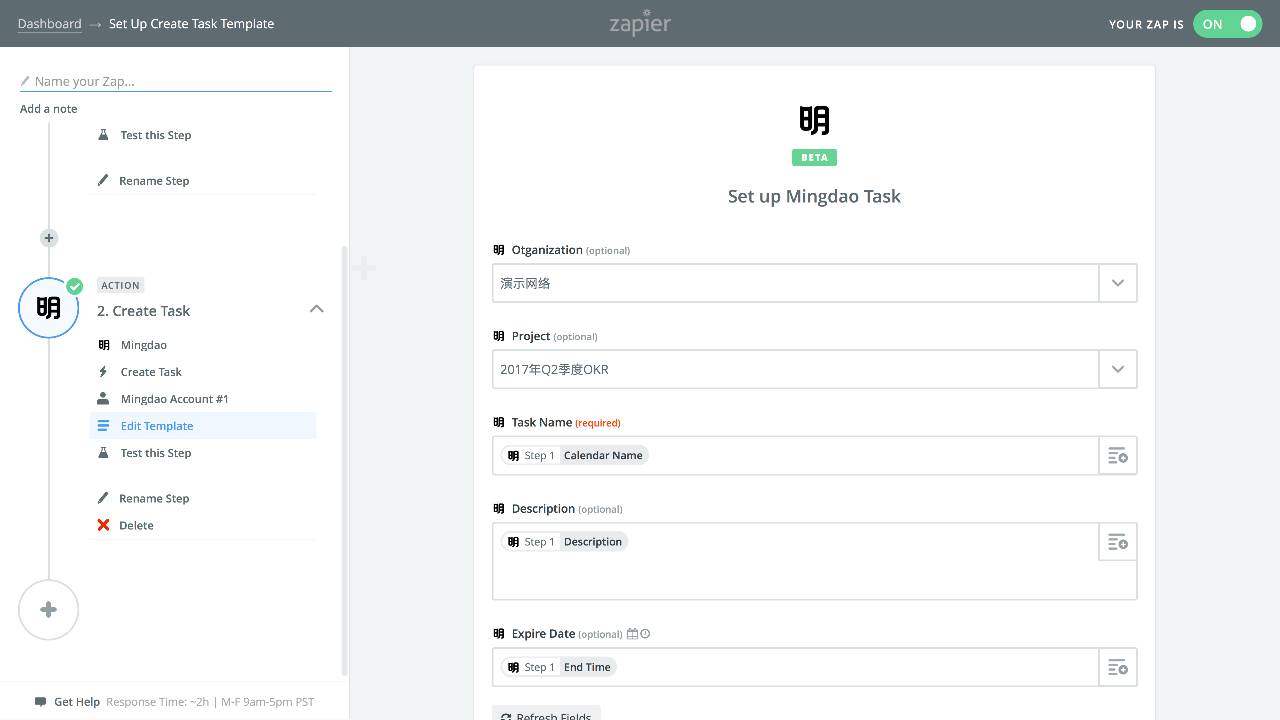Open the Project dropdown arrow
The height and width of the screenshot is (720, 1280).
point(1118,369)
